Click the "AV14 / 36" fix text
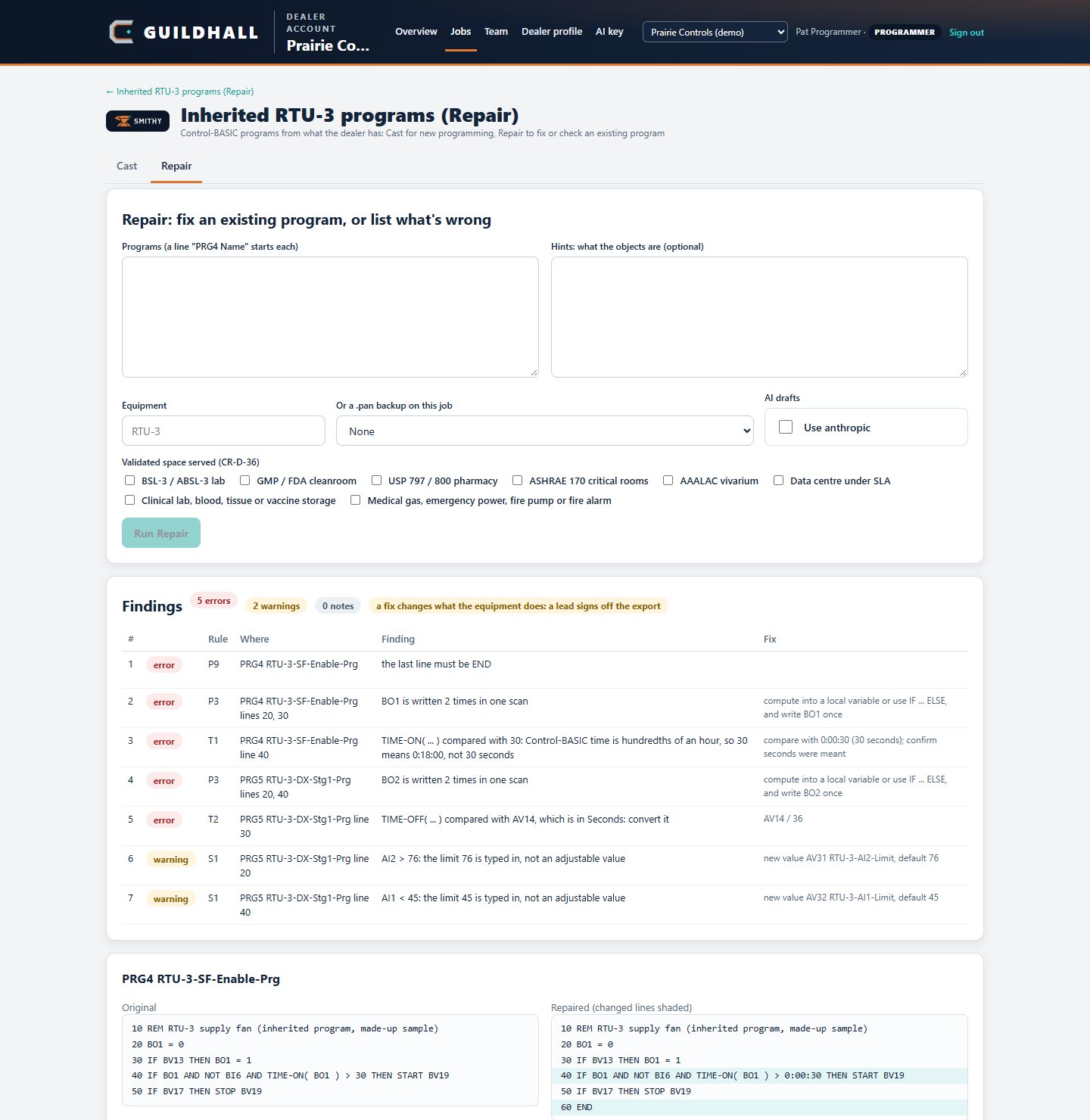Image resolution: width=1090 pixels, height=1120 pixels. click(783, 819)
